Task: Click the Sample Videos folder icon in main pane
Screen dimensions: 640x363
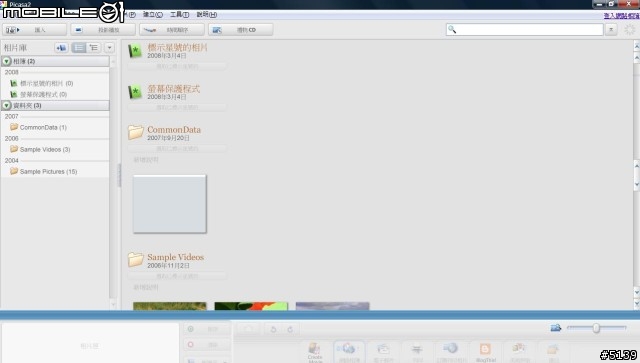Action: click(136, 259)
